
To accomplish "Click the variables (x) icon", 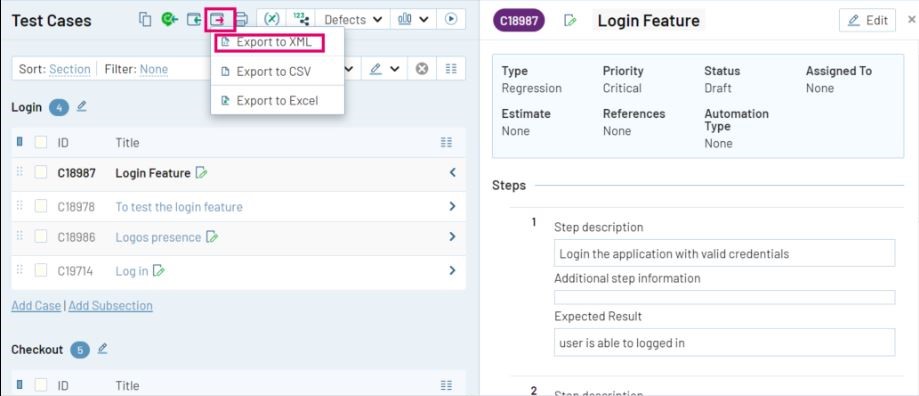I will click(x=271, y=19).
